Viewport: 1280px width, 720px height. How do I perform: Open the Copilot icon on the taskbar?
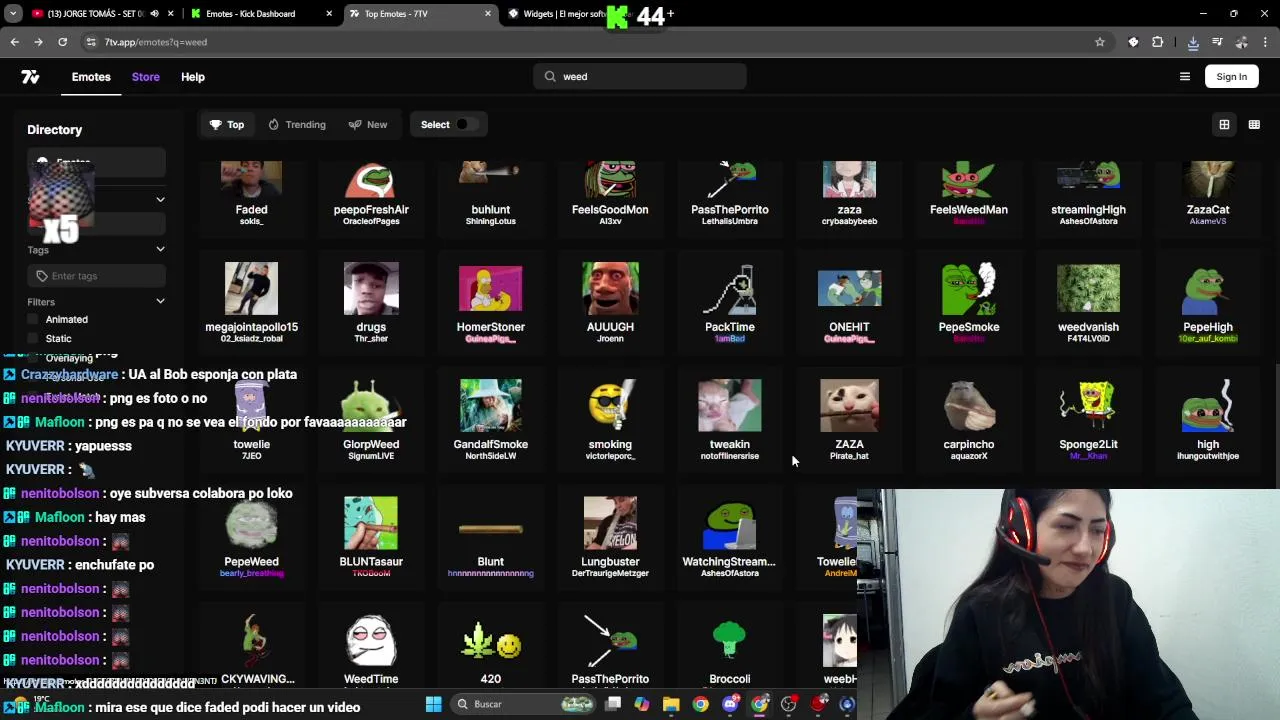[642, 704]
